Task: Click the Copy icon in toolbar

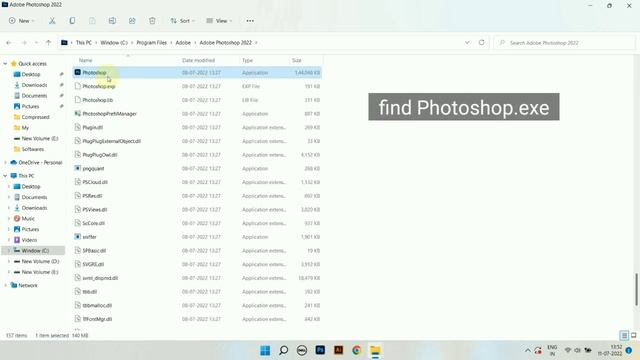Action: tap(72, 21)
